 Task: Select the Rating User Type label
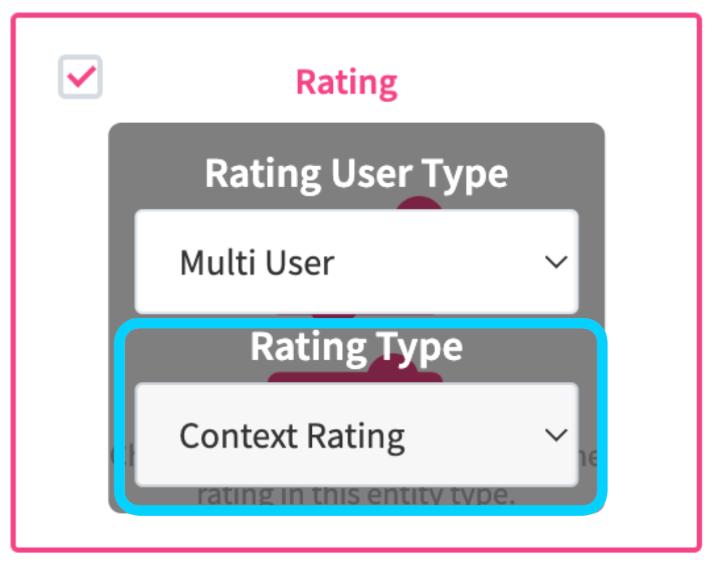356,173
